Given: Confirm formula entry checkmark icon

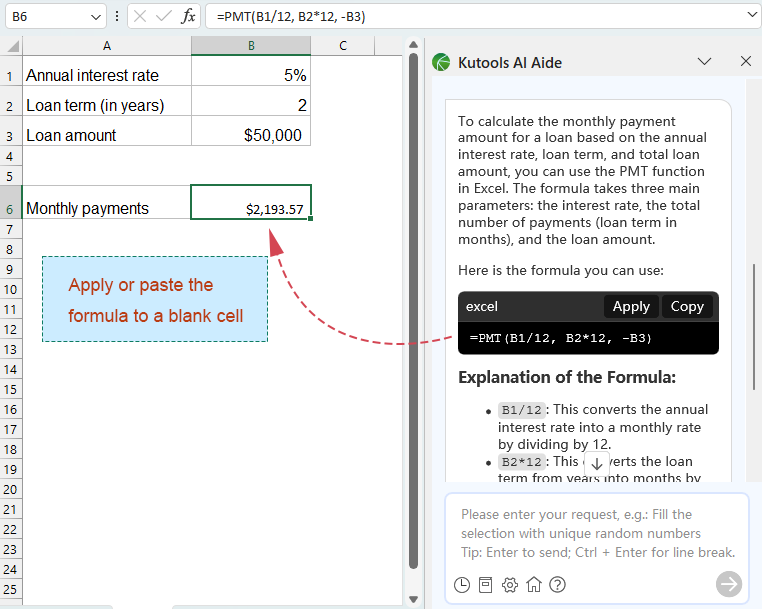Looking at the screenshot, I should (164, 17).
